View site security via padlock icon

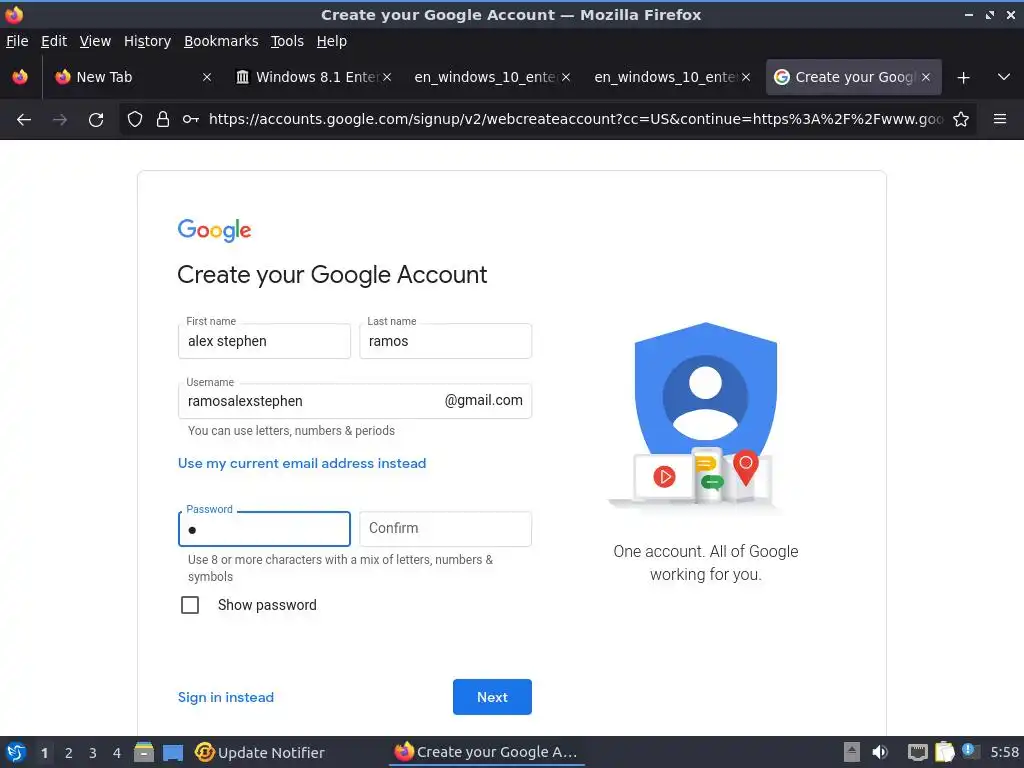click(163, 119)
